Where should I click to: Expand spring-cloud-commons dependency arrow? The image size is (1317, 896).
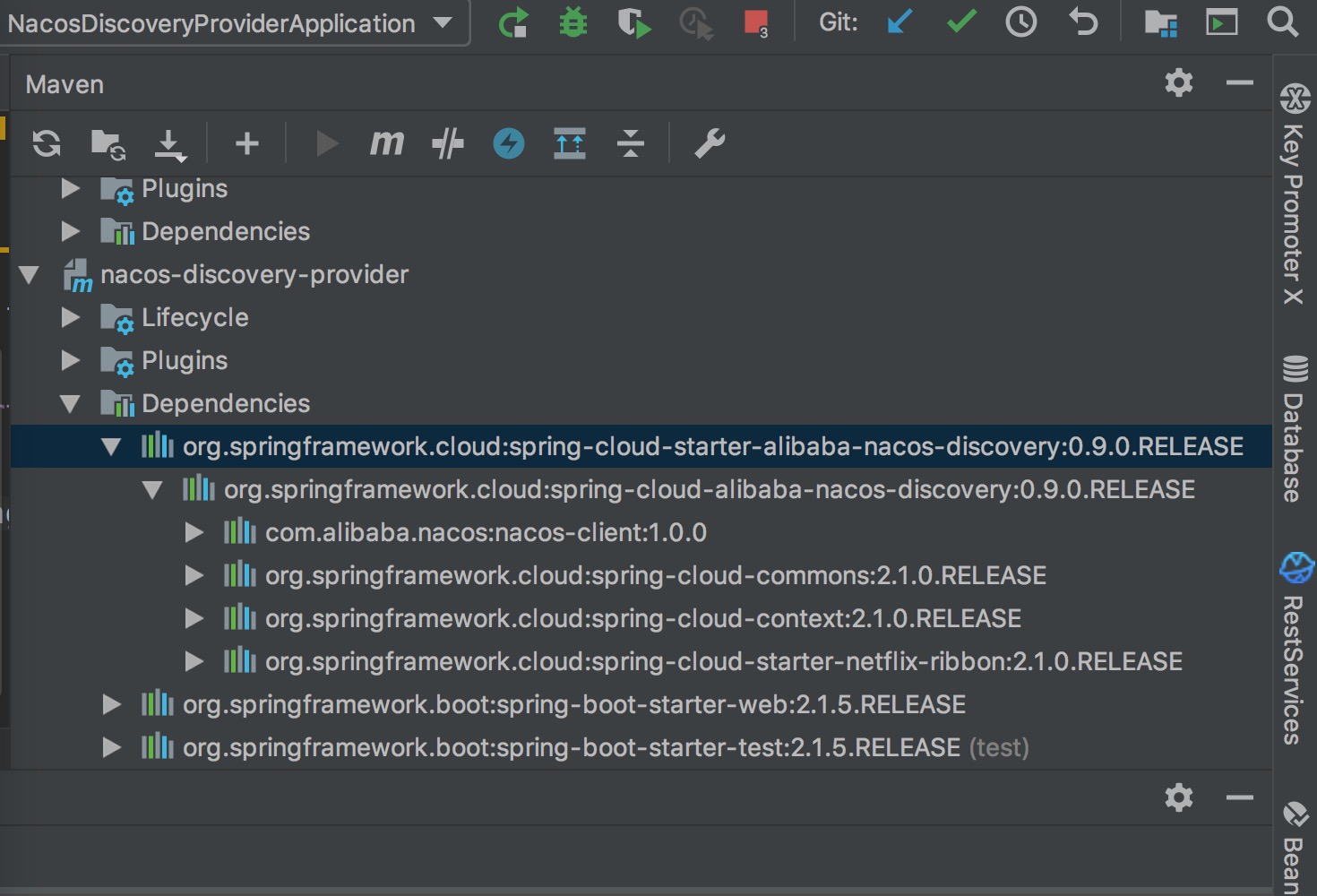point(194,575)
